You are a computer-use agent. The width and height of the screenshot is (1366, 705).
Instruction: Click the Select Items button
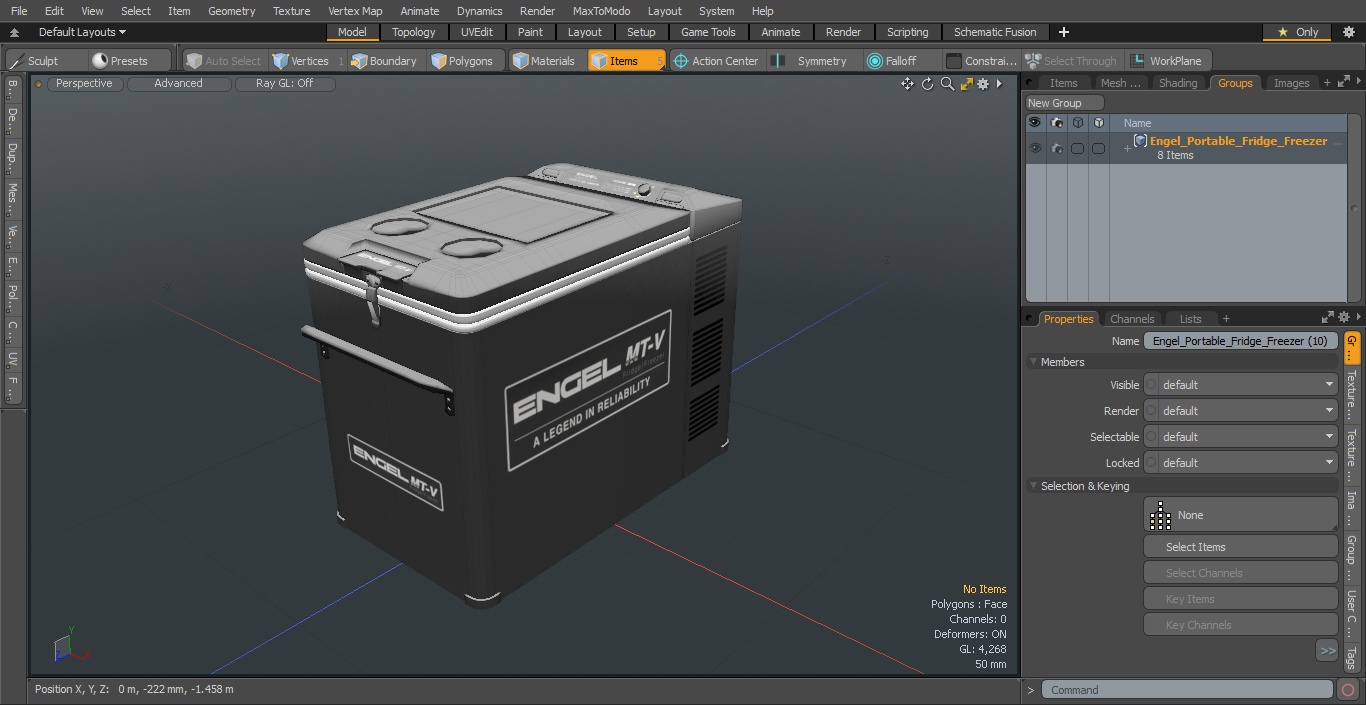(1241, 547)
